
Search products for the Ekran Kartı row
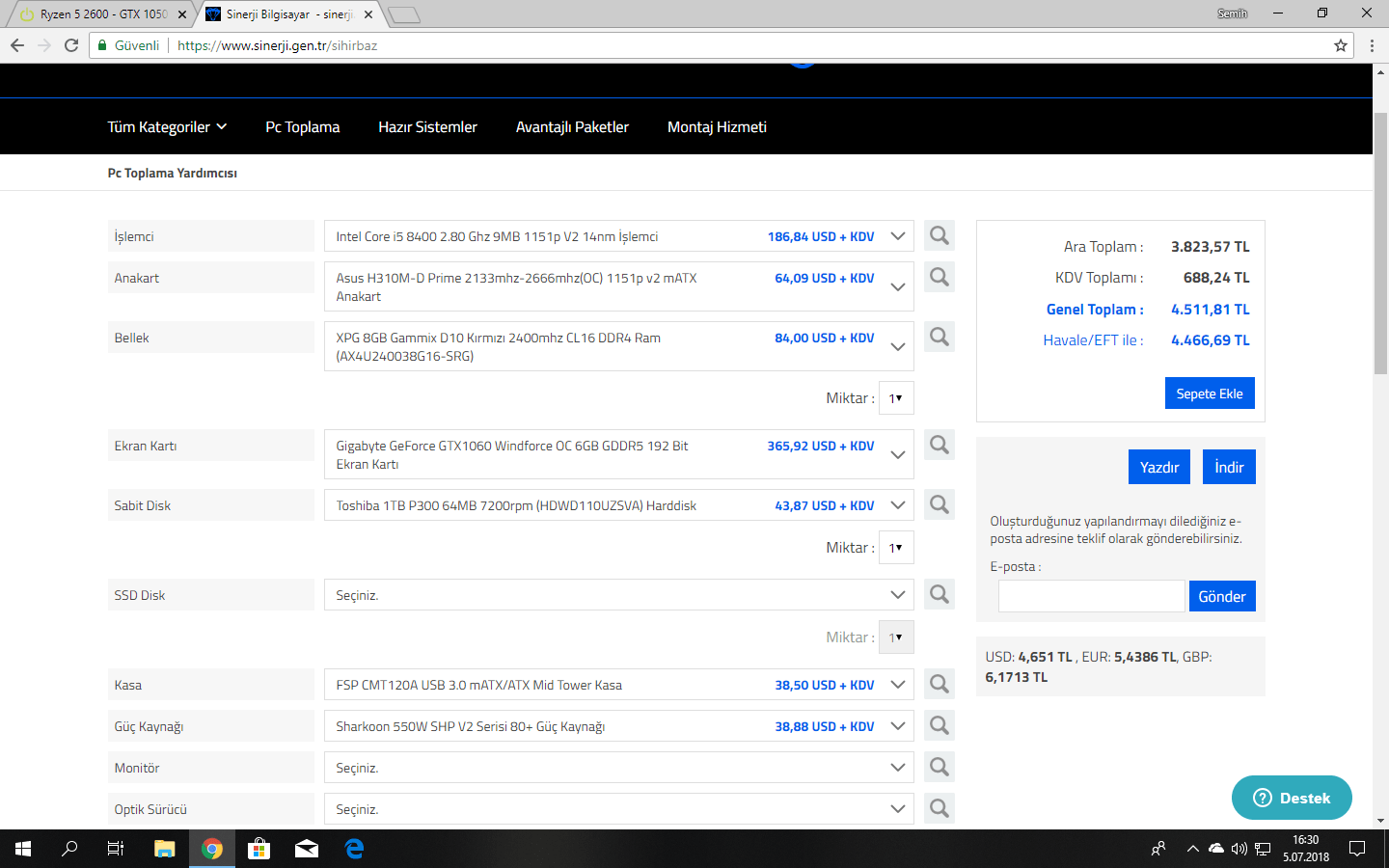(x=940, y=445)
